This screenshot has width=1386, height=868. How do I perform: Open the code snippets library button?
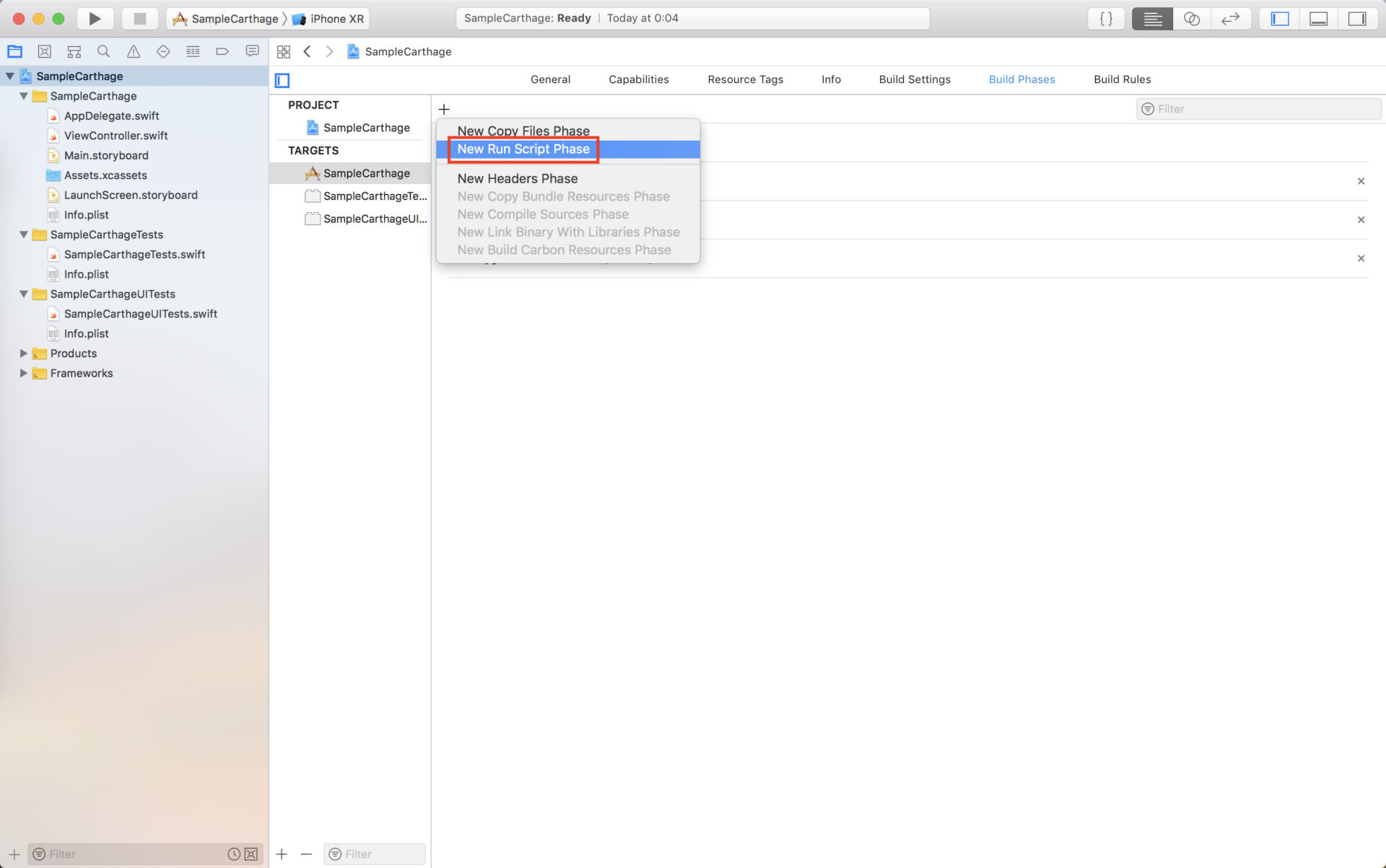[1106, 19]
